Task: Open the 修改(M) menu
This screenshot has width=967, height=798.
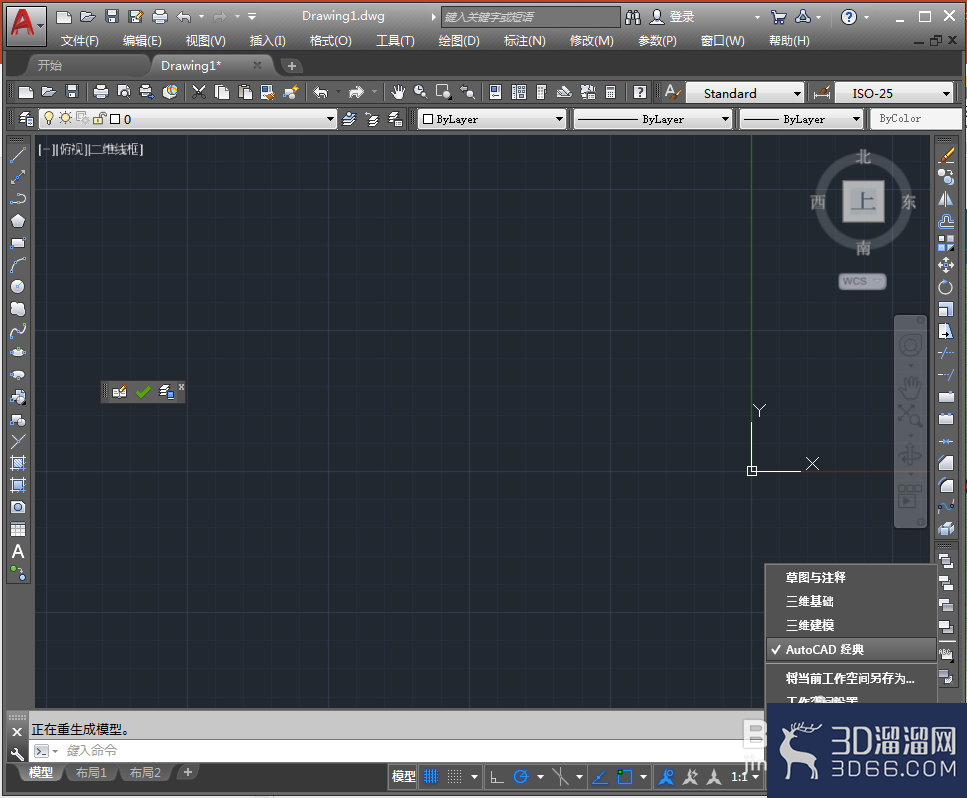Action: click(x=591, y=41)
